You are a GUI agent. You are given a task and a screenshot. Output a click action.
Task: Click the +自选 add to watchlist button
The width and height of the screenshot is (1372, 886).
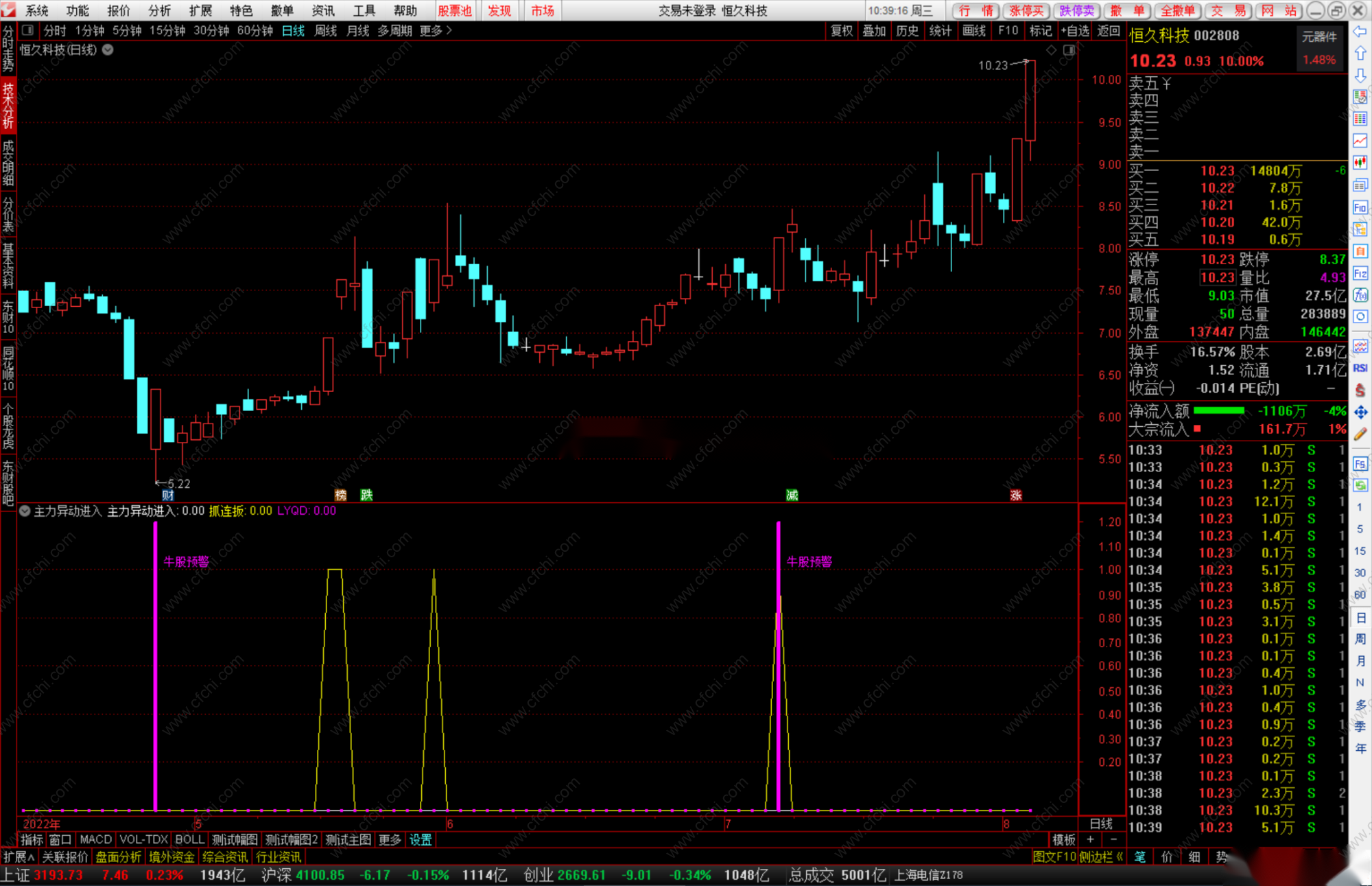(x=1074, y=30)
